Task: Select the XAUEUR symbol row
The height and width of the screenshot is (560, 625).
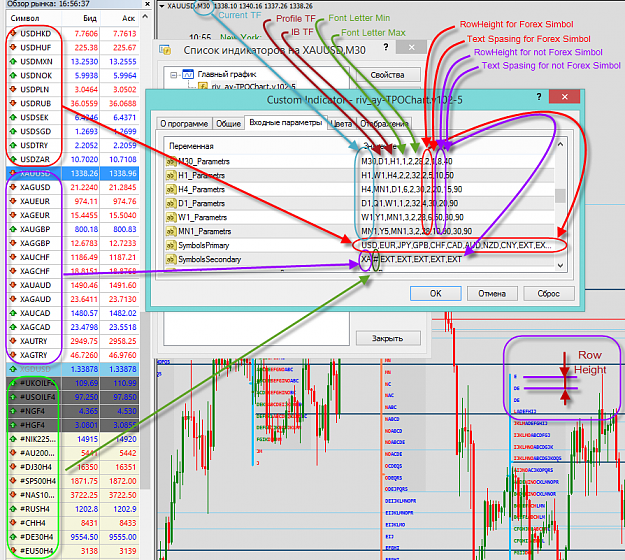Action: tap(73, 201)
